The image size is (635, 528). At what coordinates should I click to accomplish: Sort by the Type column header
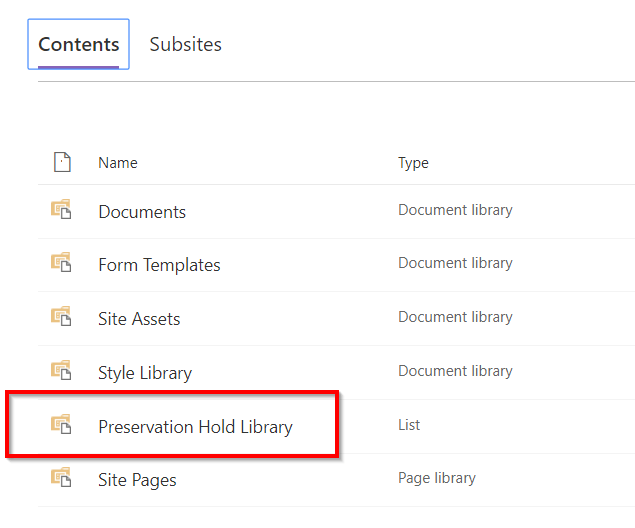tap(413, 163)
